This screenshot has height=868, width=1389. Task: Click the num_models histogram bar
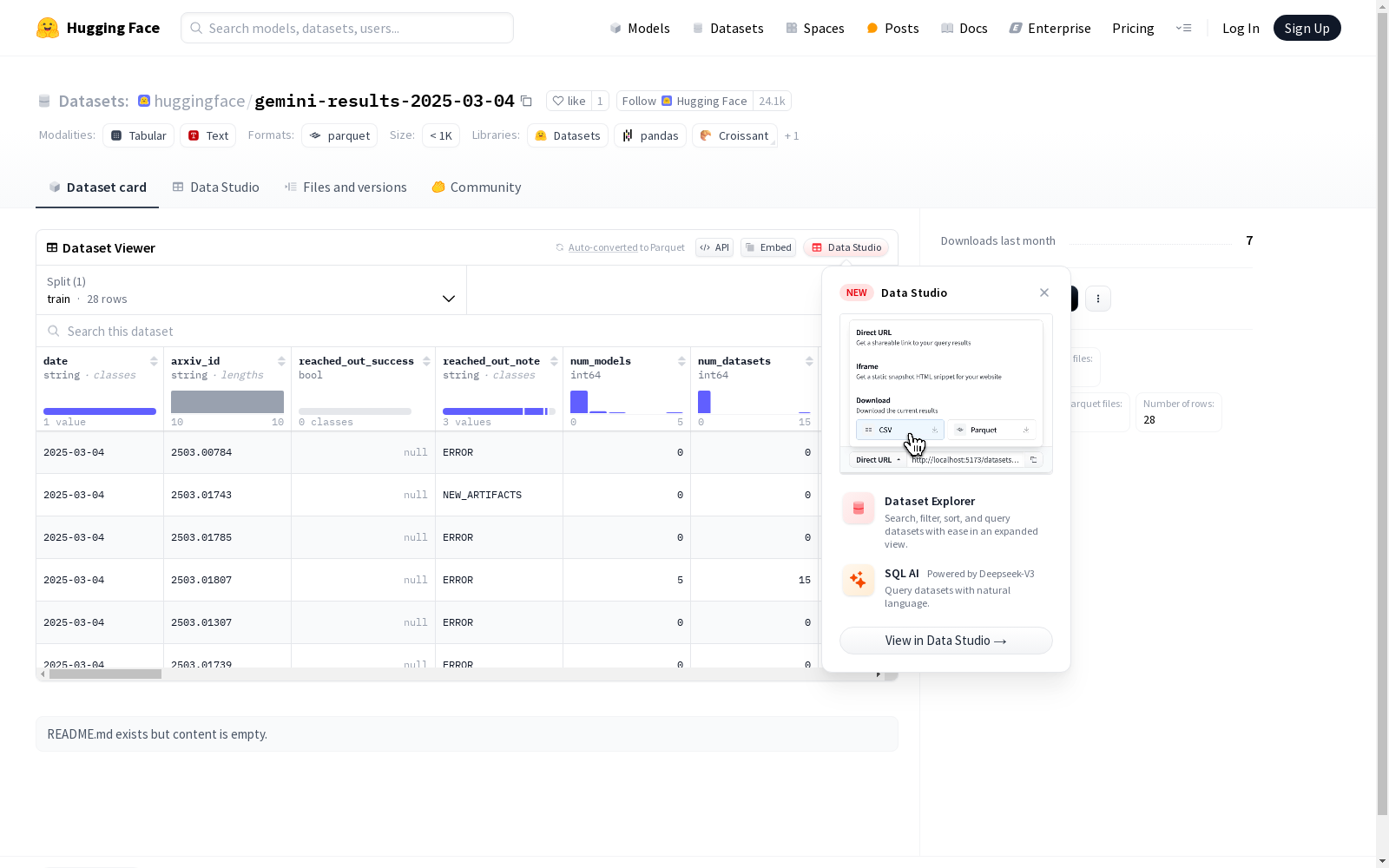tap(579, 401)
